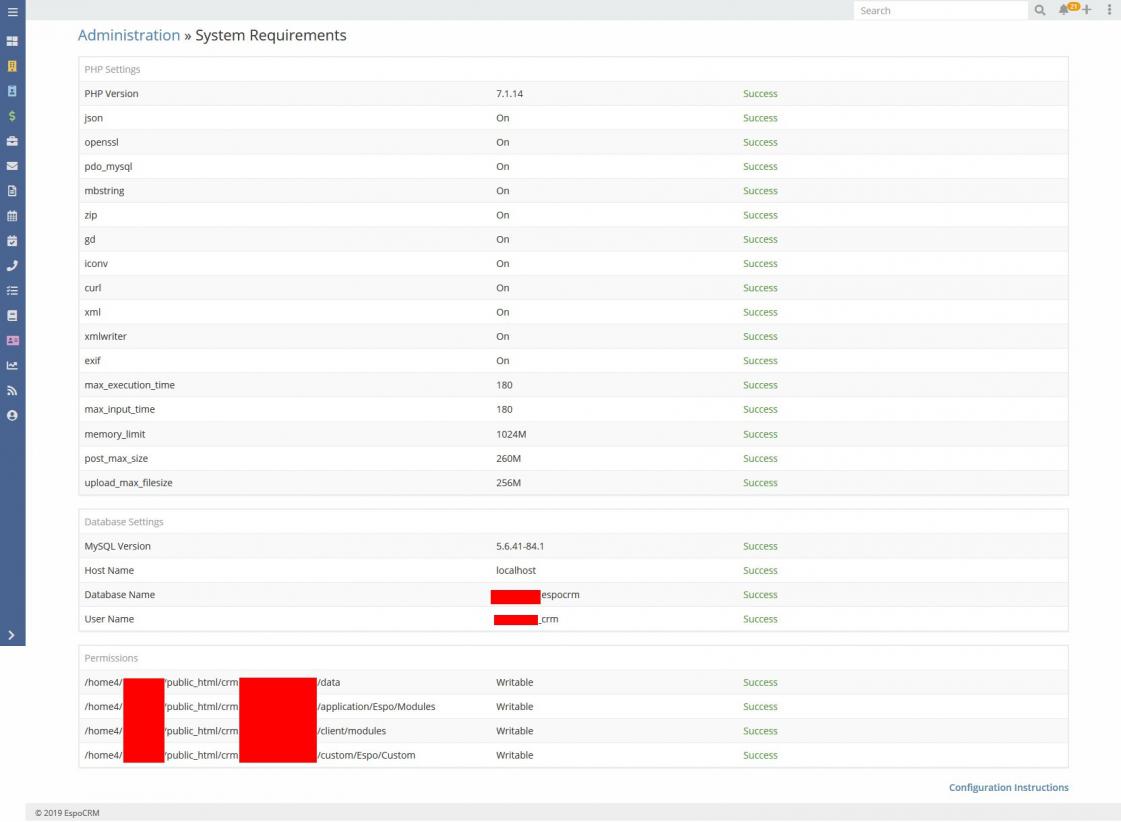The image size is (1121, 822).
Task: Open the Home dashboard grid icon
Action: (x=12, y=42)
